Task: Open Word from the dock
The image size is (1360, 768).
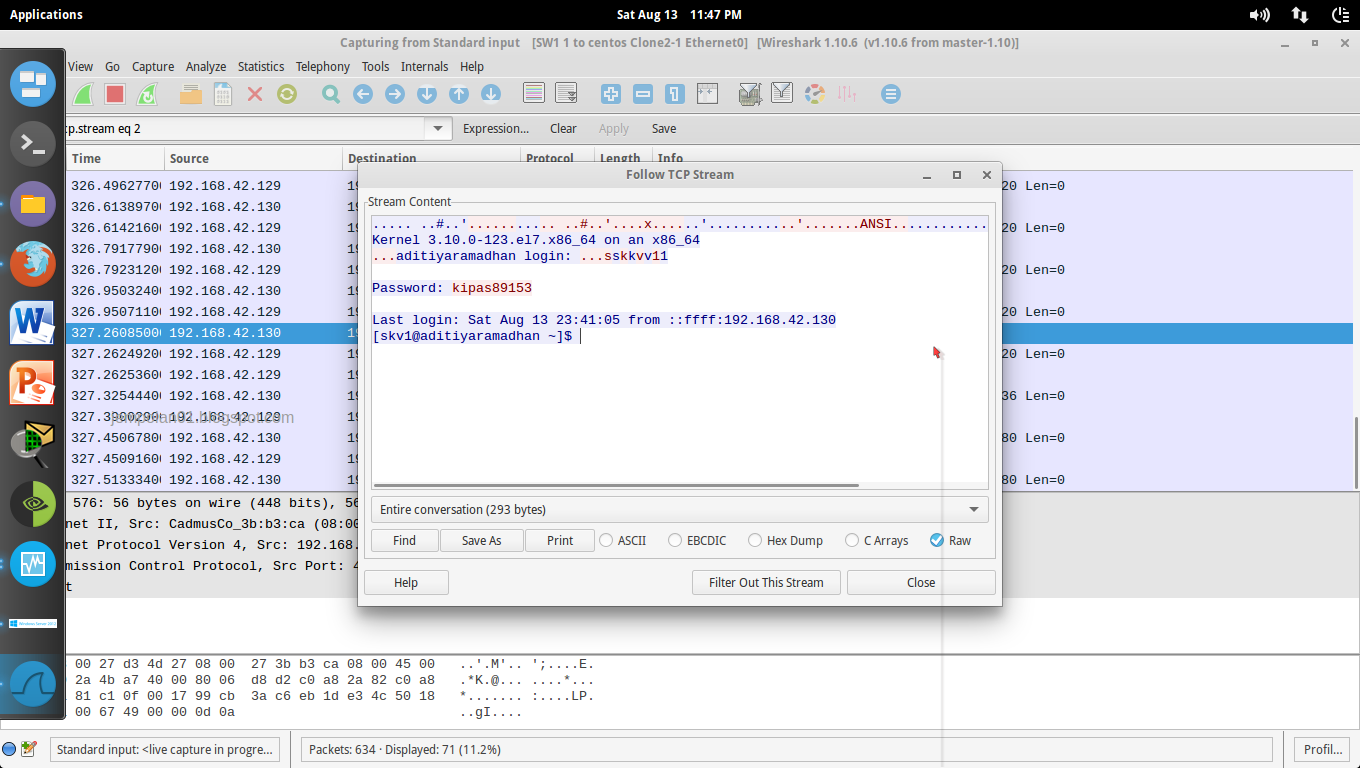Action: [x=33, y=324]
